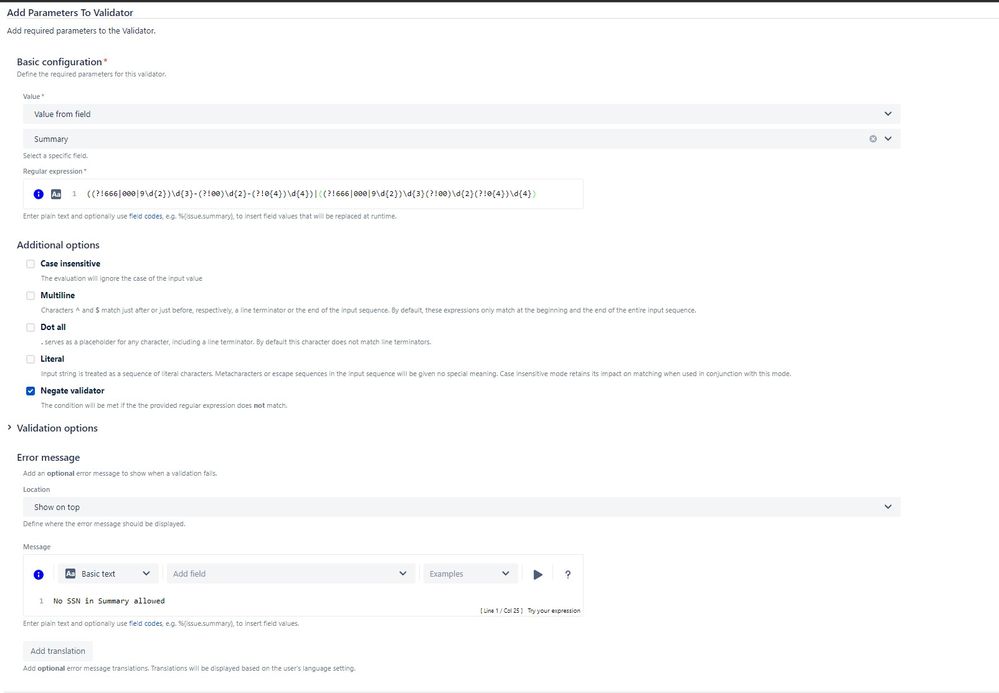Click the Basic configuration heading
Viewport: 999px width, 693px height.
(x=59, y=62)
